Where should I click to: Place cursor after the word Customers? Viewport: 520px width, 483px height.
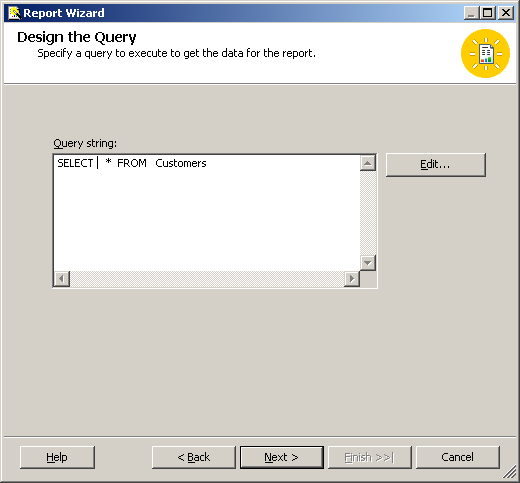point(207,163)
